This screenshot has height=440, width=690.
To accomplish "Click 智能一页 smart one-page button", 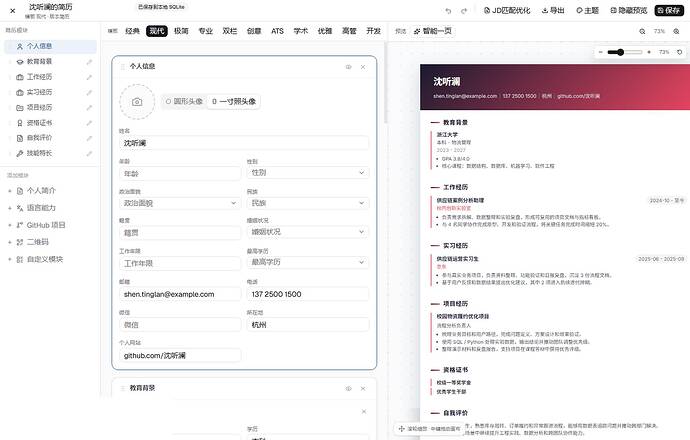I will coord(433,31).
